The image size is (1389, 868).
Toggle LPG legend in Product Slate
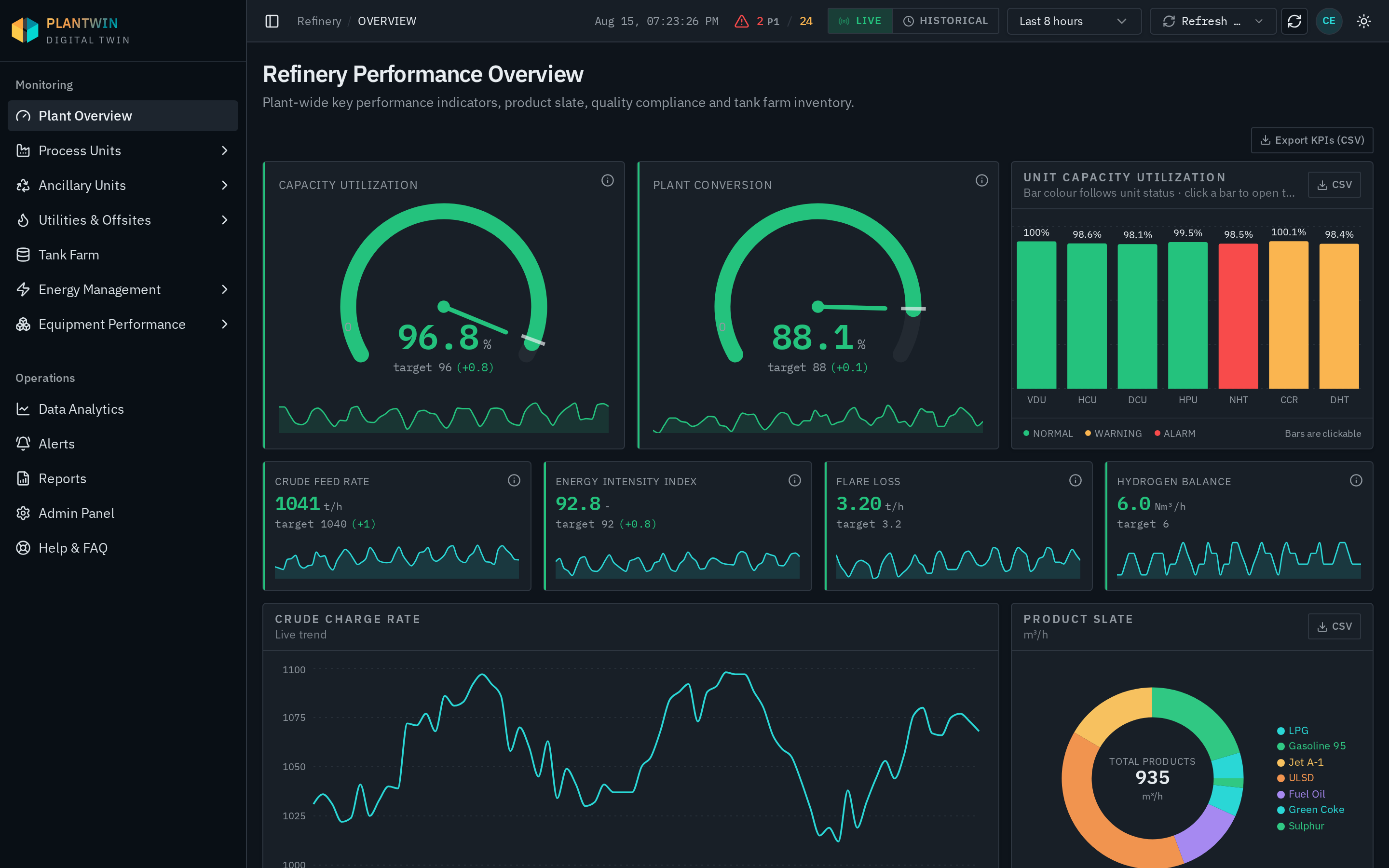tap(1292, 730)
